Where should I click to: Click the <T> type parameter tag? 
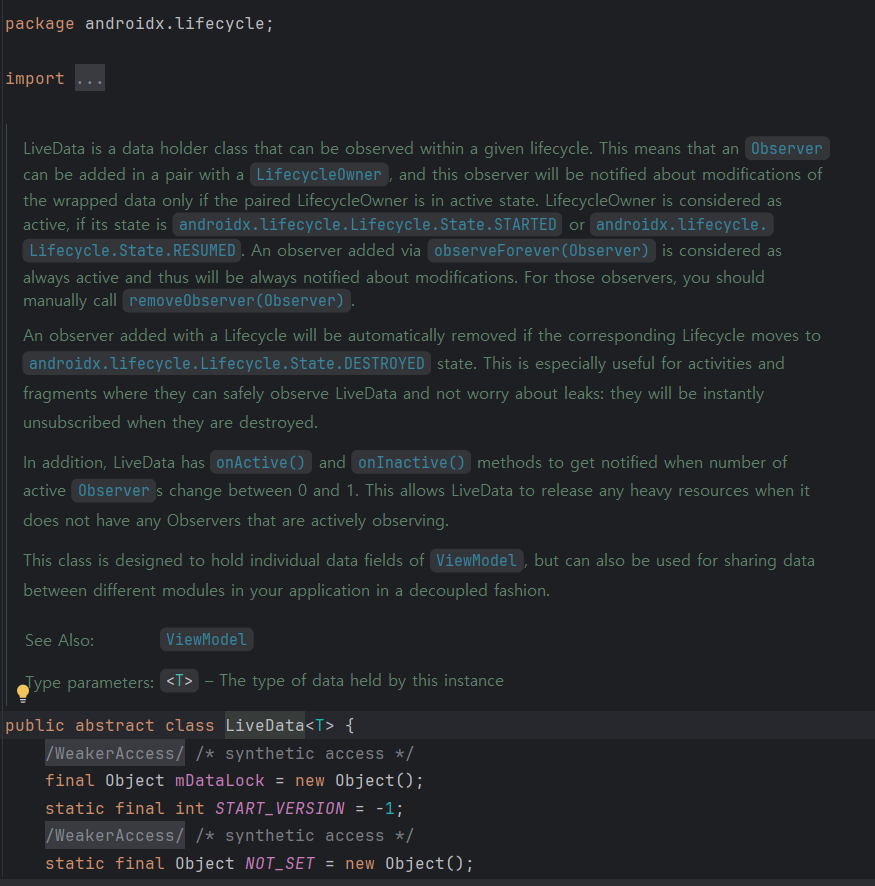[179, 681]
